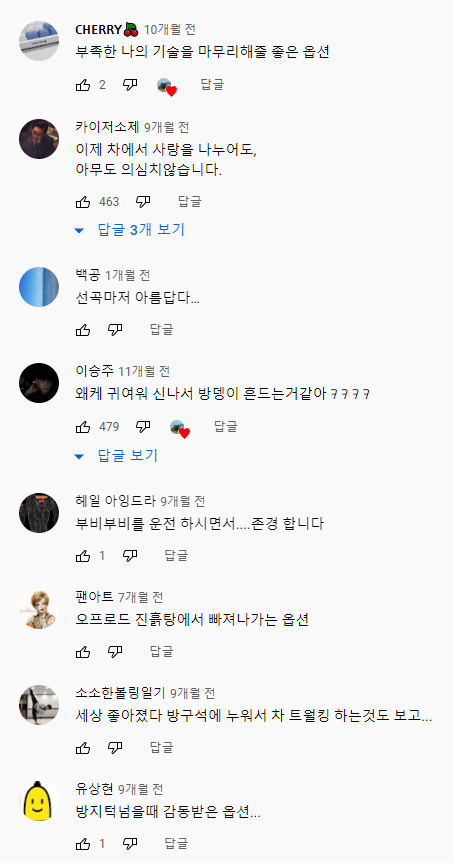Like 이승주's comment with 479 likes

[83, 427]
